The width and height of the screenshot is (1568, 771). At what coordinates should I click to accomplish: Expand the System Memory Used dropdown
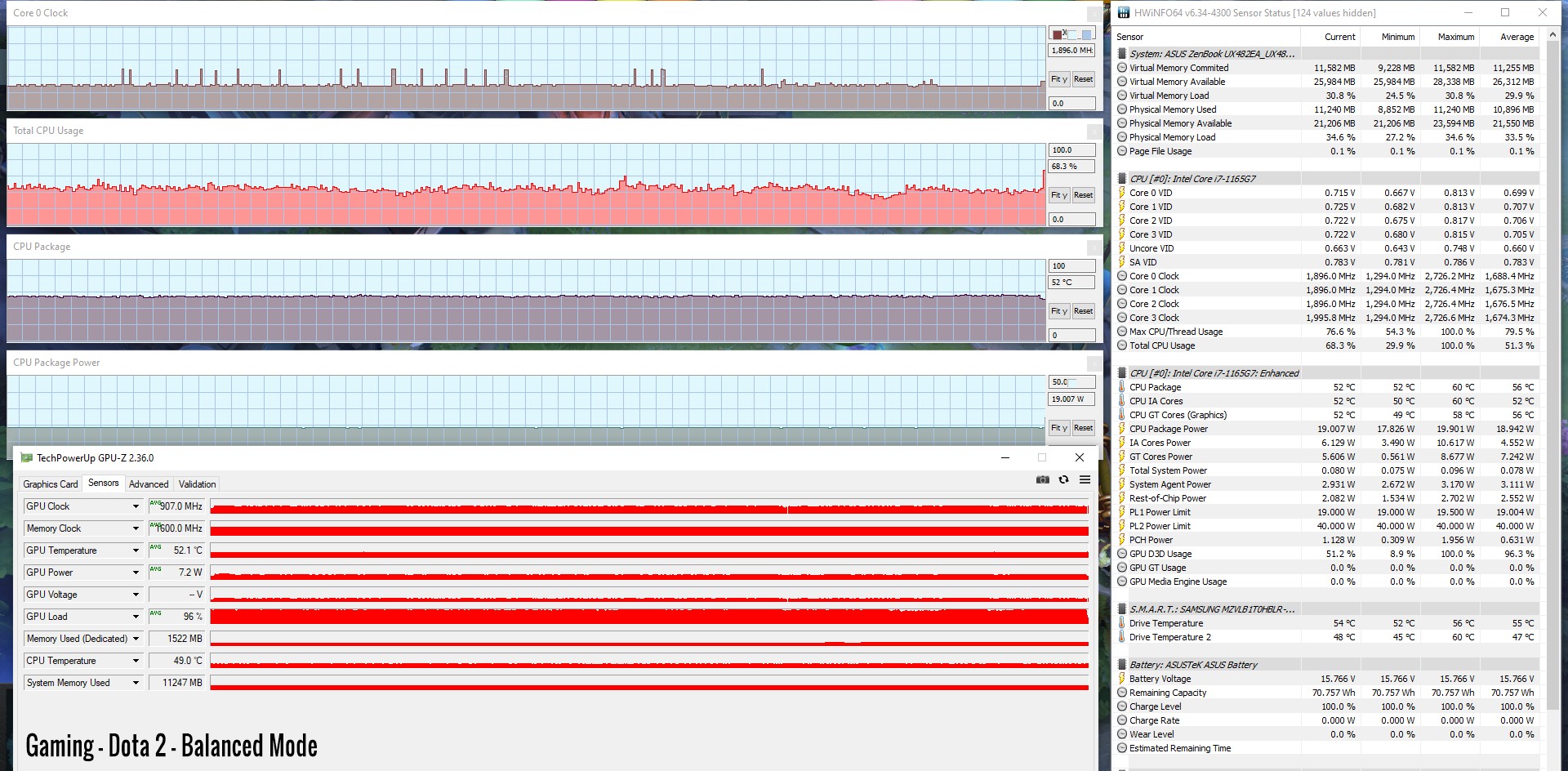pos(136,683)
